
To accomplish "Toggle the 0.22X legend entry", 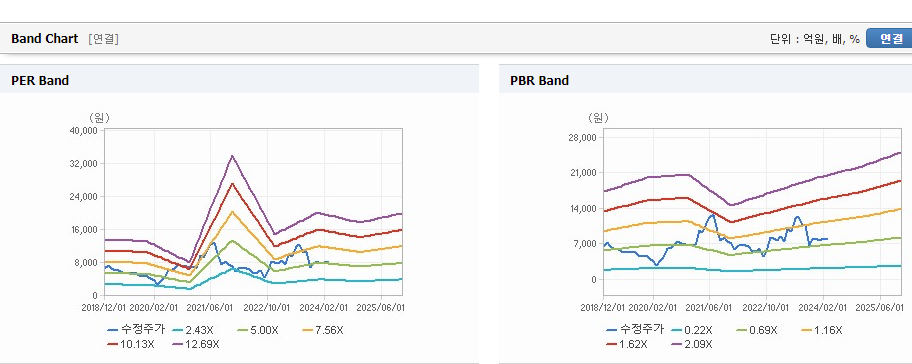I will pos(691,330).
